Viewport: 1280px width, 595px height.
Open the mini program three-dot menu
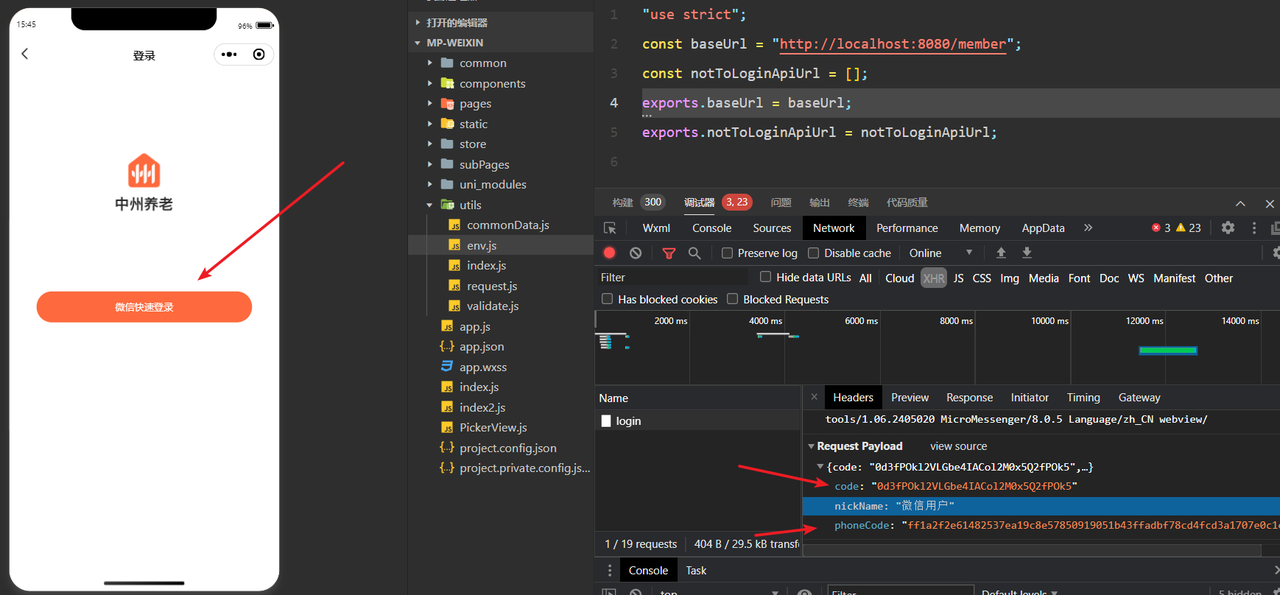(x=229, y=54)
